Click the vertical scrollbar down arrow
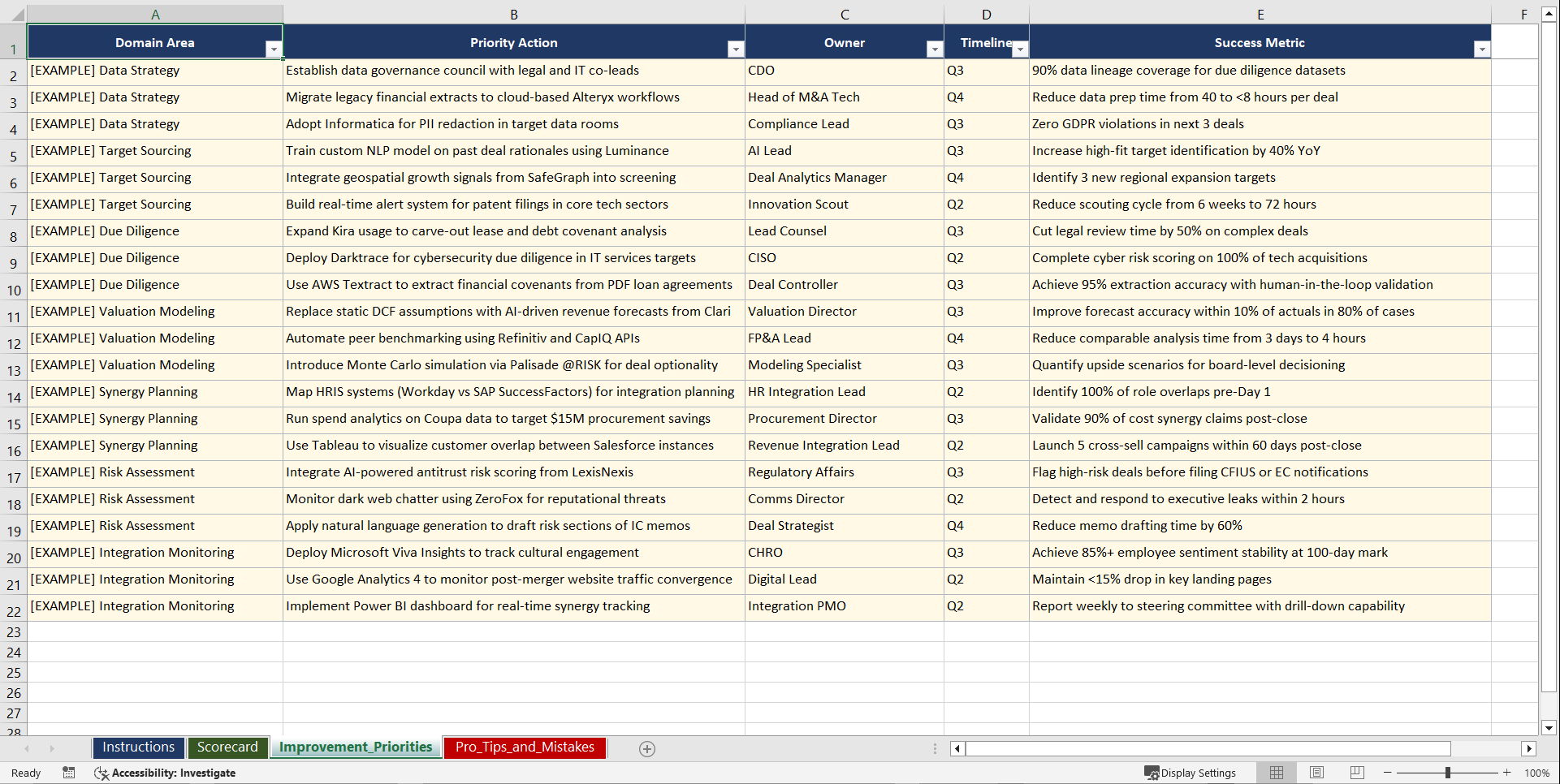This screenshot has height=784, width=1560. (x=1549, y=729)
